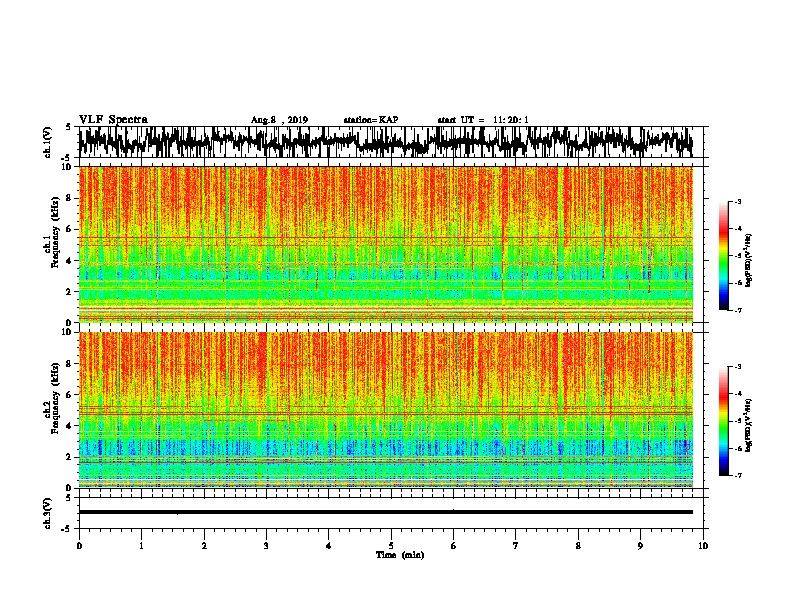
Task: Click the ch.1 PSD color bar
Action: pyautogui.click(x=724, y=256)
